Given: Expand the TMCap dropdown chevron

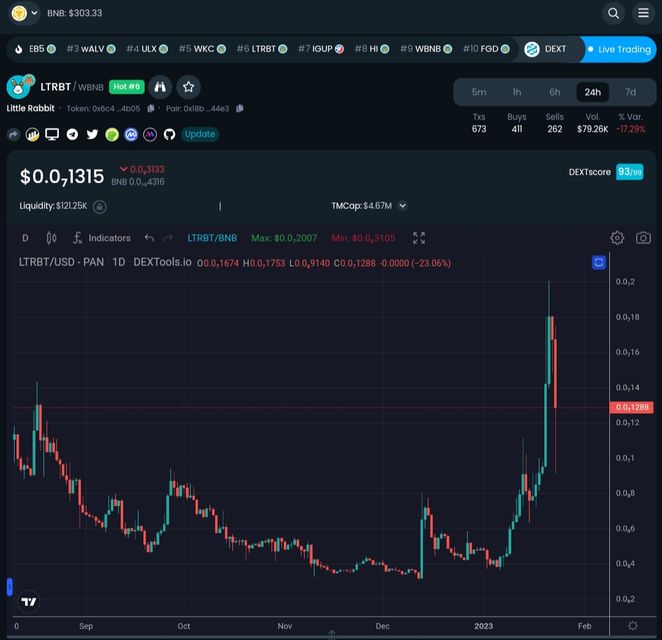Looking at the screenshot, I should point(403,206).
